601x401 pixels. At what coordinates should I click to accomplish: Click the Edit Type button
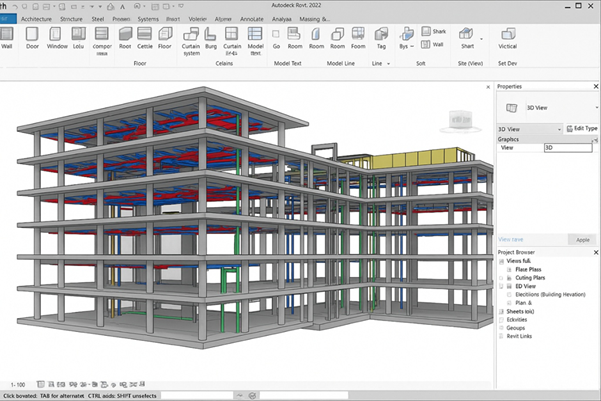click(581, 129)
